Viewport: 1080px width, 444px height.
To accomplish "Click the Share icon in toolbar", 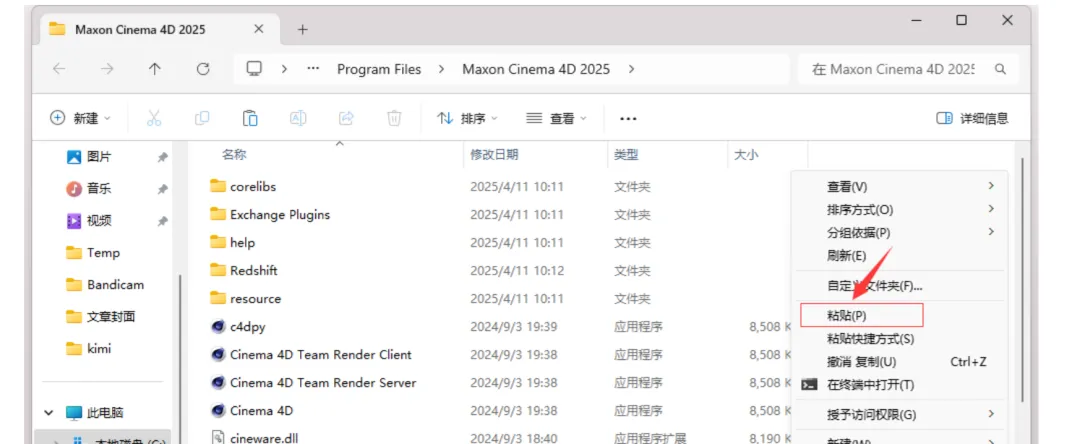I will (346, 118).
